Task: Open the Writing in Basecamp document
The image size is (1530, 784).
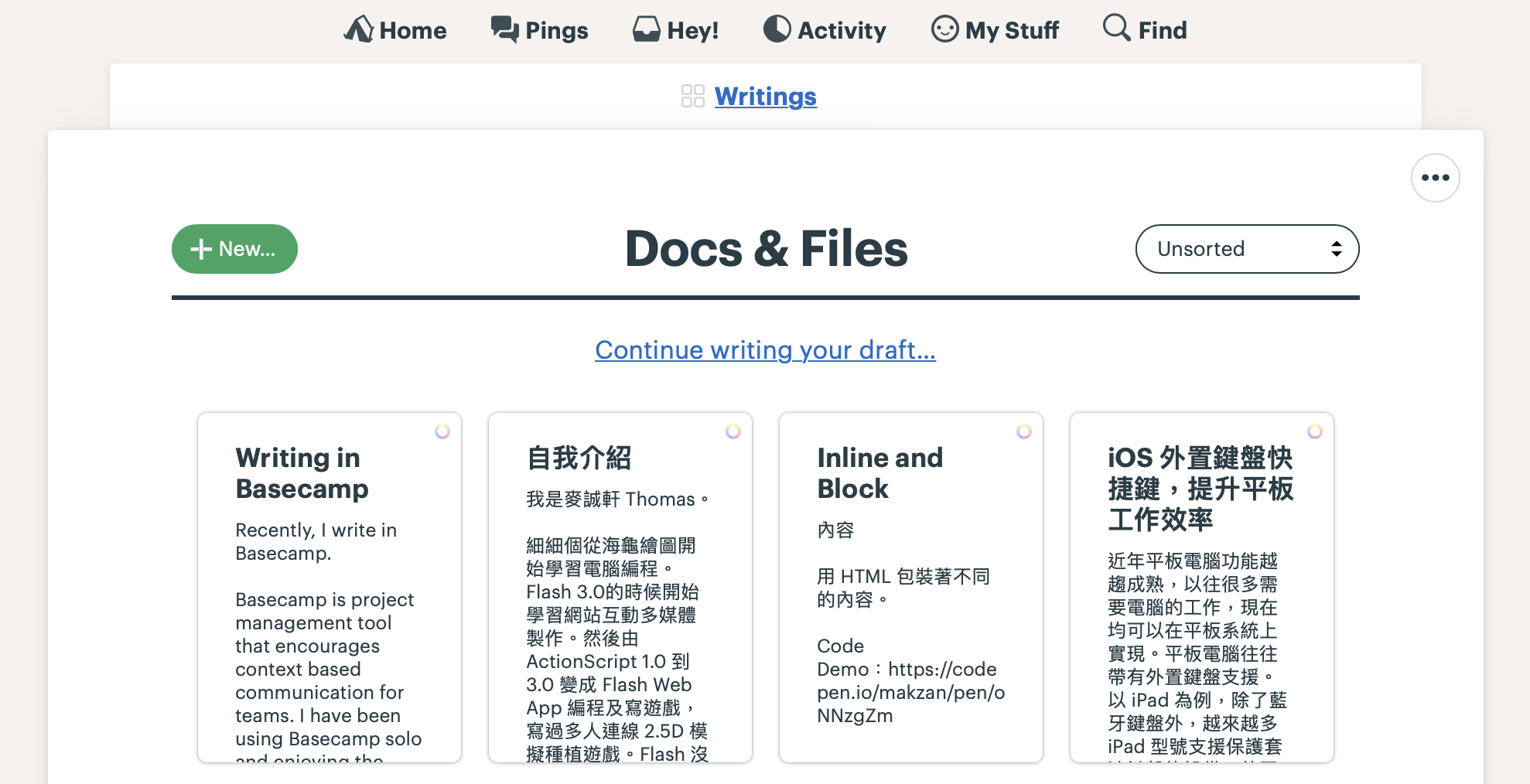Action: pyautogui.click(x=330, y=588)
